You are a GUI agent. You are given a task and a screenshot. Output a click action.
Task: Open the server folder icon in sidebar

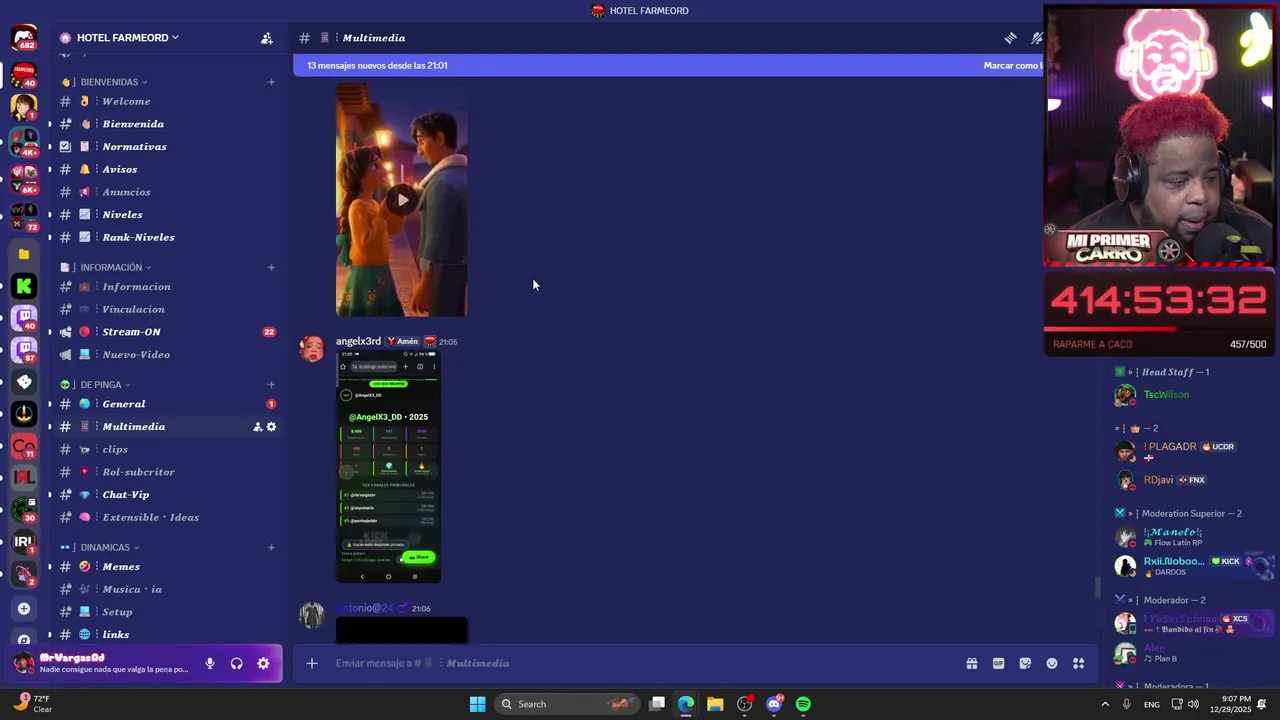pos(24,254)
